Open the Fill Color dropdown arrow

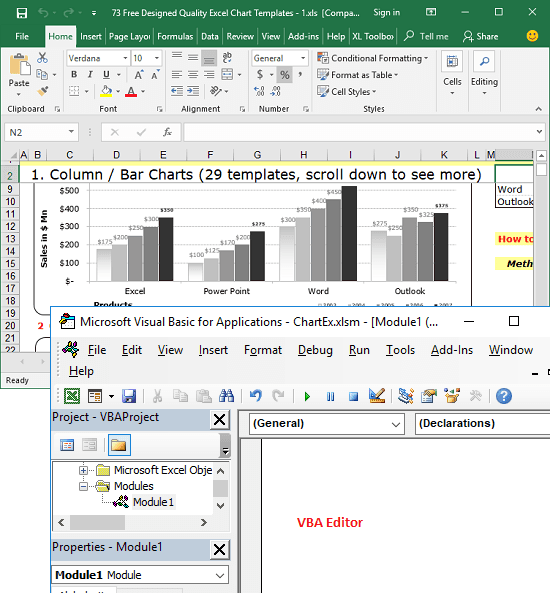pos(118,91)
